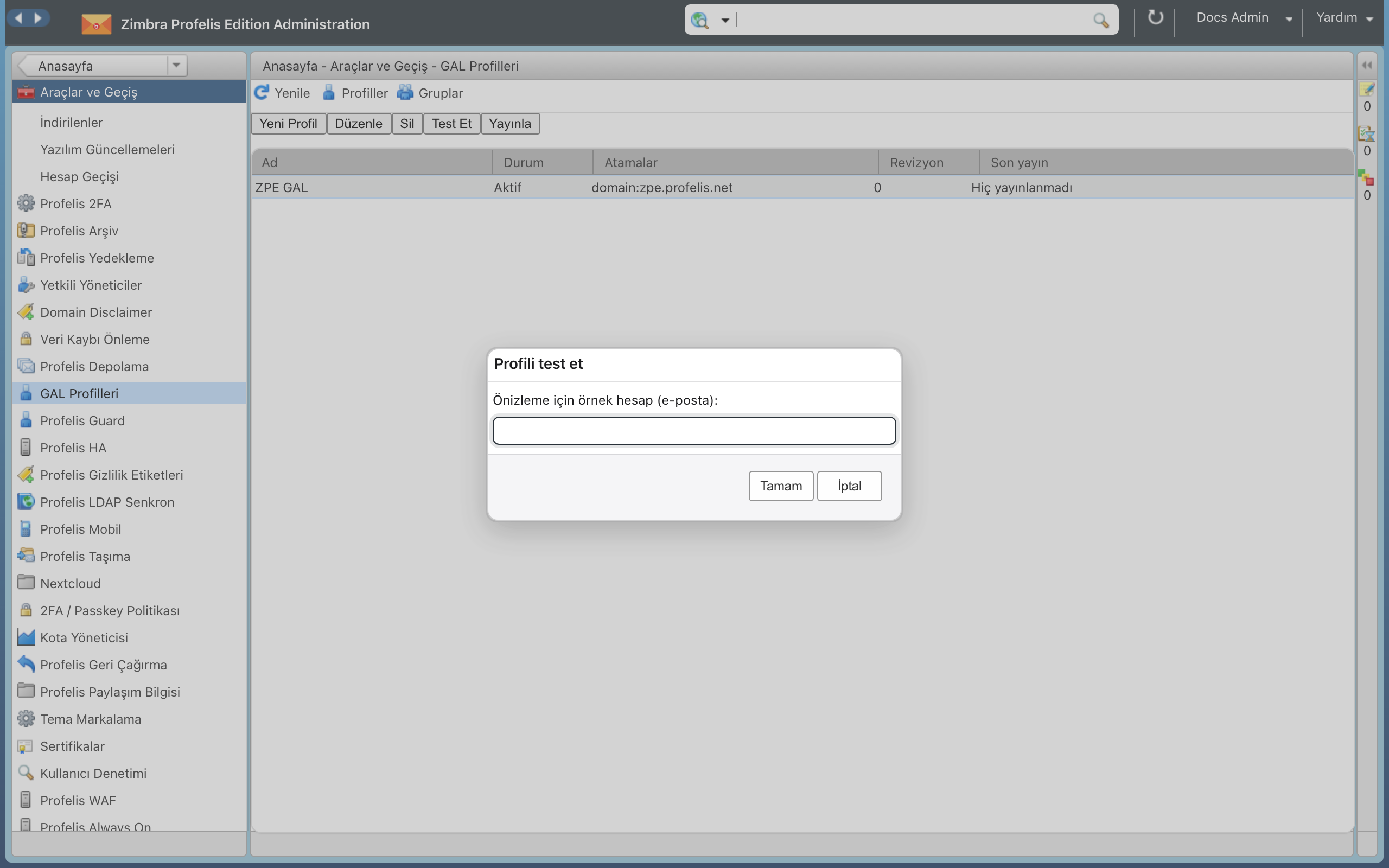Expand the search type dropdown arrow
Screen dimensions: 1389x868
click(725, 21)
